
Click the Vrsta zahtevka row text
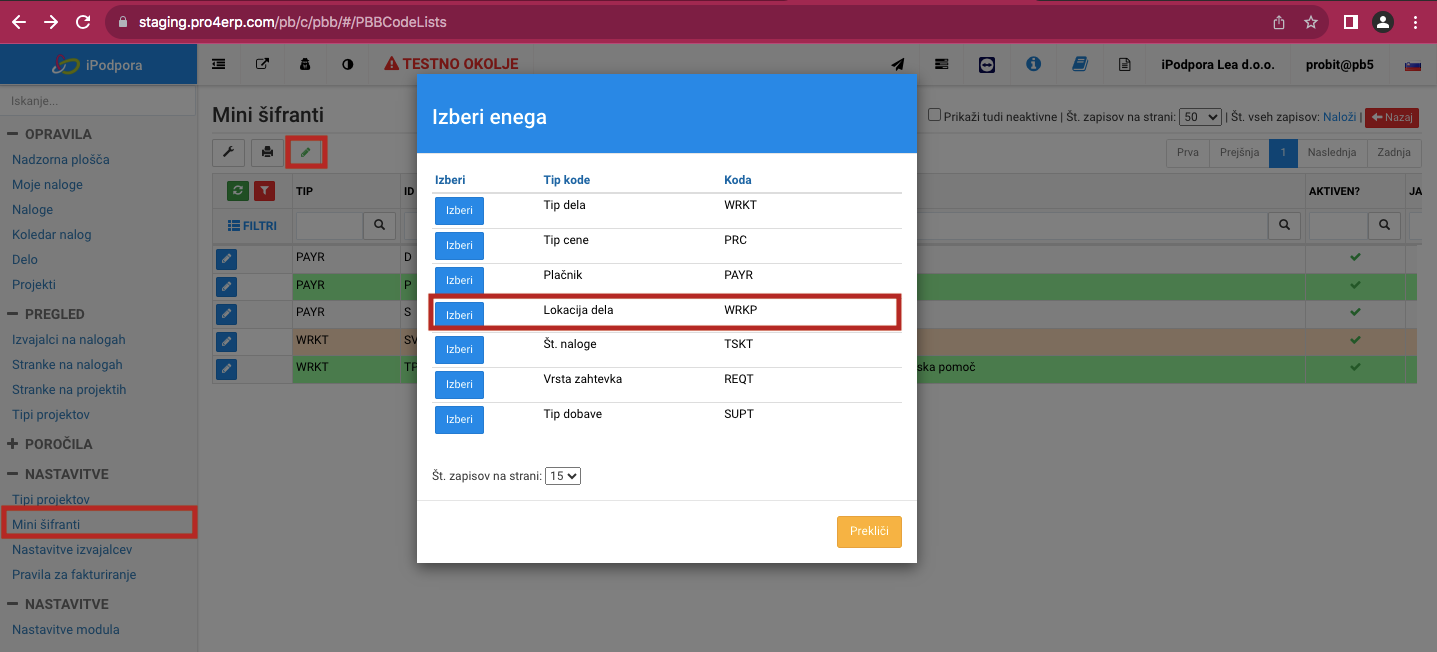(583, 379)
